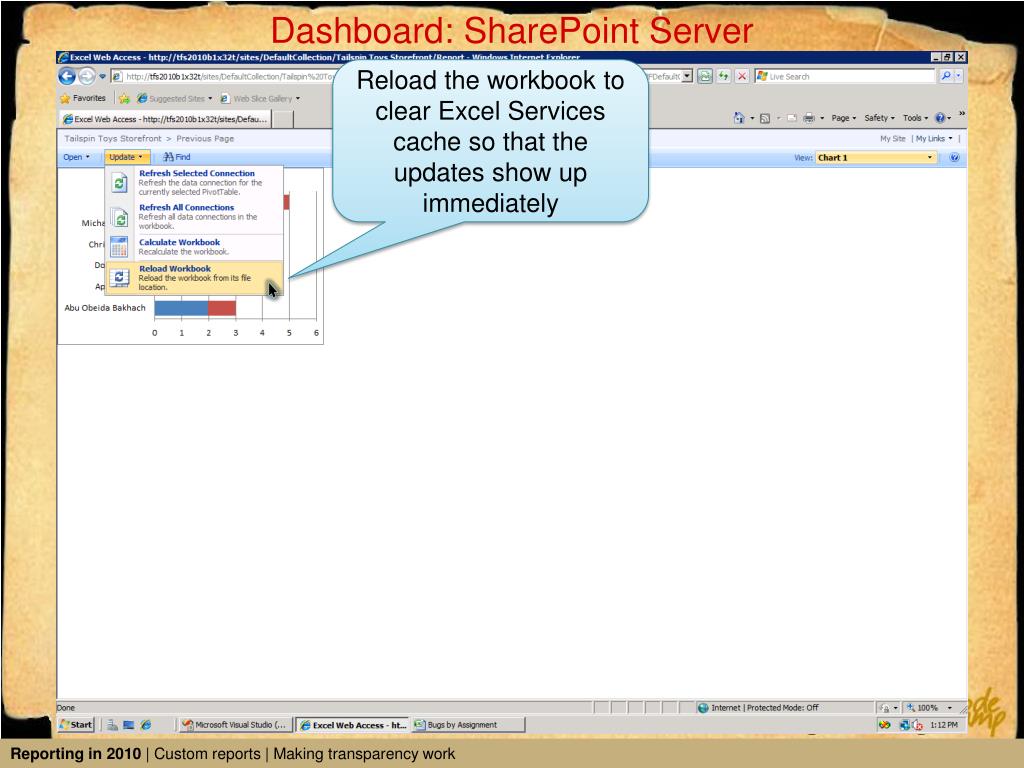
Task: Click Add to Favorites Bar star icon
Action: [124, 99]
